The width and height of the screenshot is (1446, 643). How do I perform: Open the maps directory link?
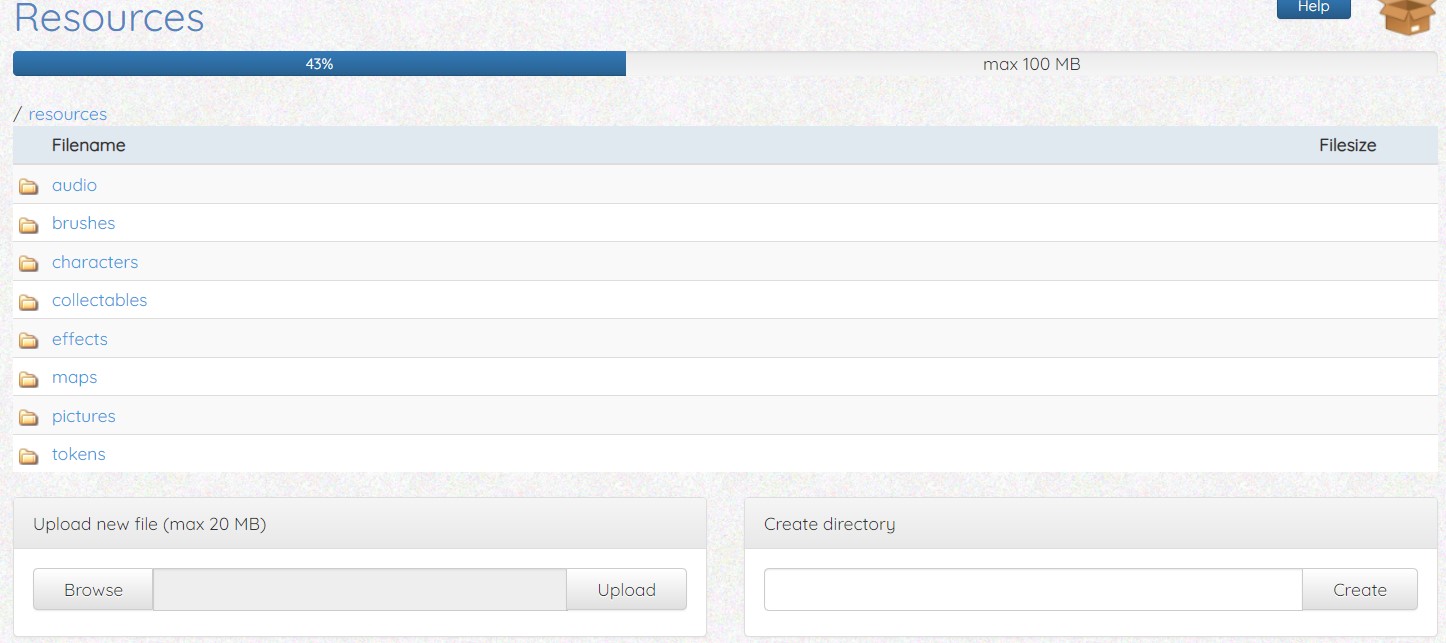[x=74, y=377]
